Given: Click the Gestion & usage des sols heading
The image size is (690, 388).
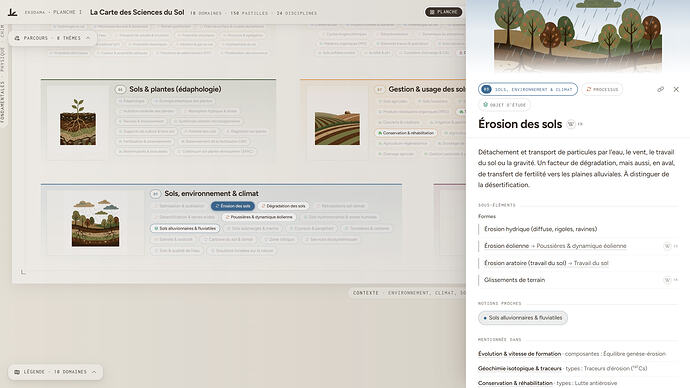Looking at the screenshot, I should [427, 89].
